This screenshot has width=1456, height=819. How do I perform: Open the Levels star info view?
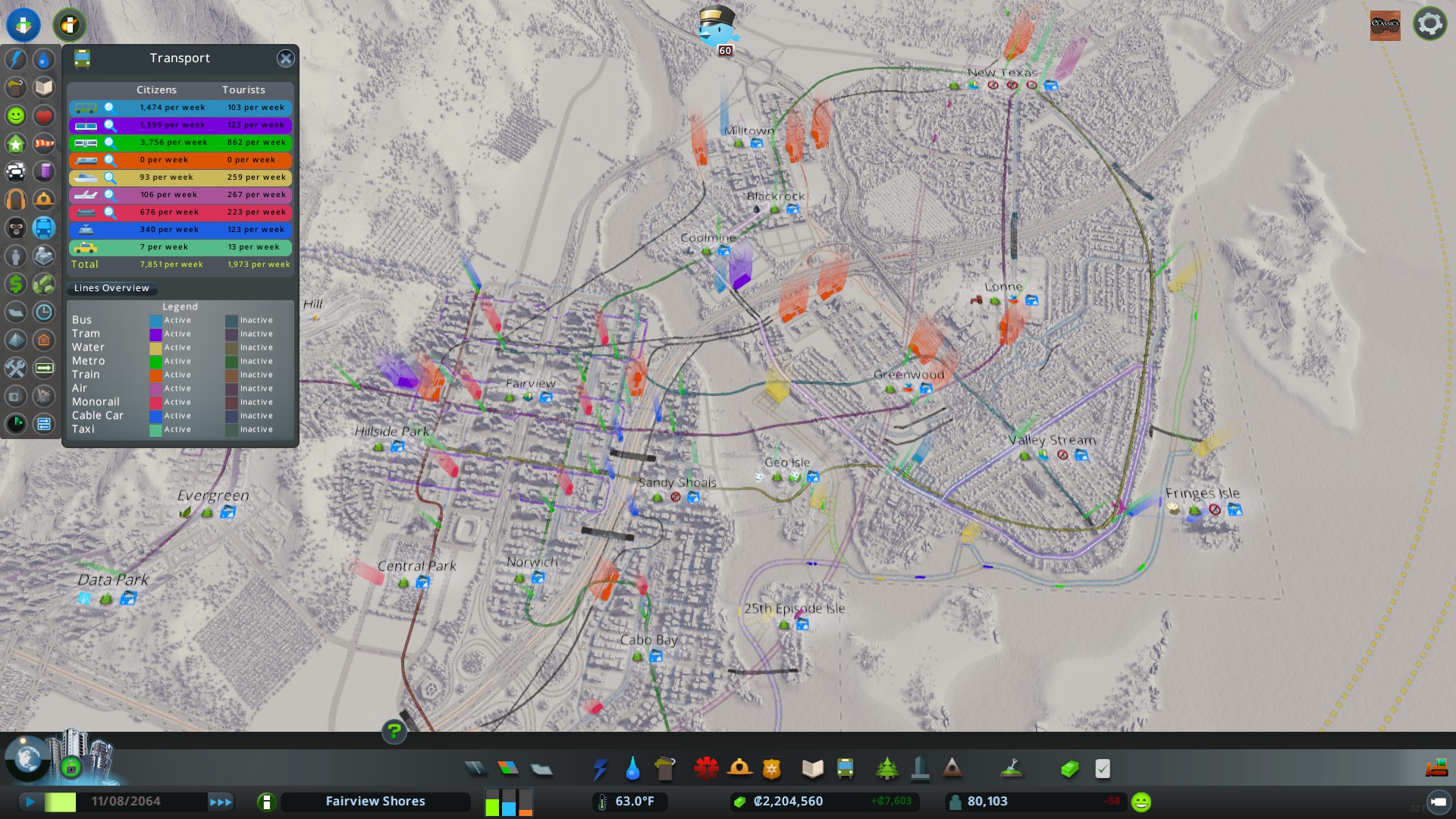16,143
